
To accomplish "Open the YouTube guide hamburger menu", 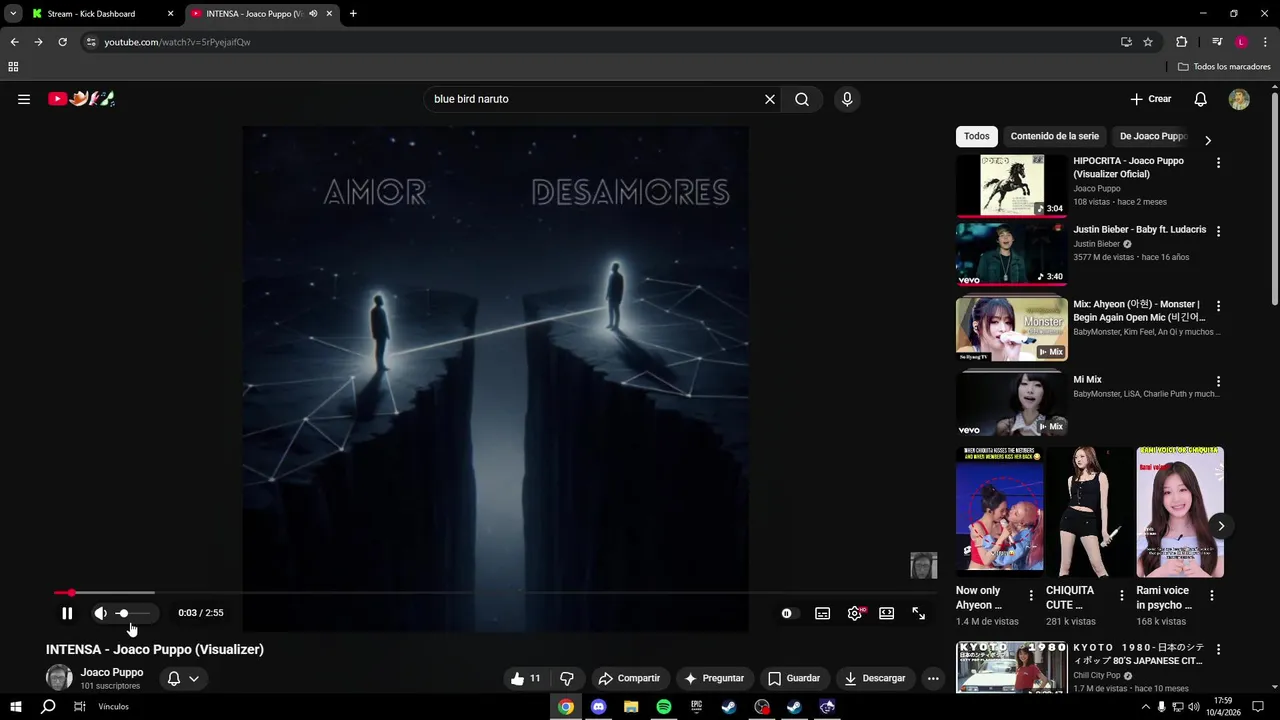I will tap(24, 99).
